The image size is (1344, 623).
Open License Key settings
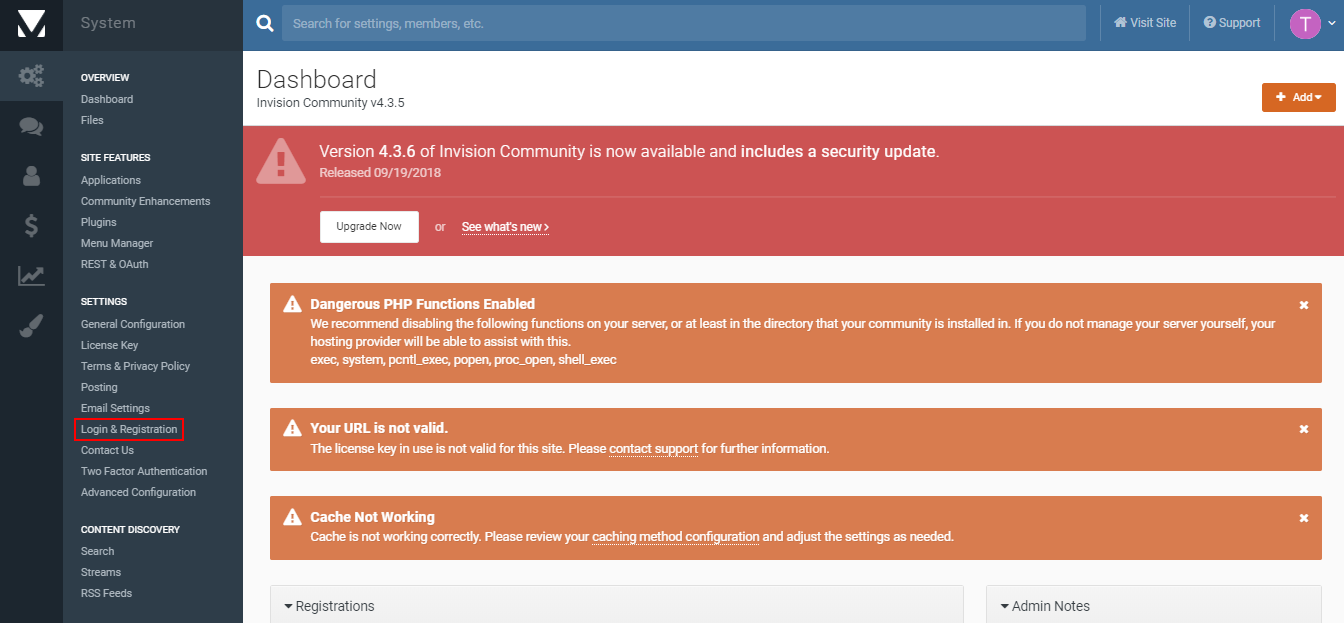pyautogui.click(x=110, y=345)
